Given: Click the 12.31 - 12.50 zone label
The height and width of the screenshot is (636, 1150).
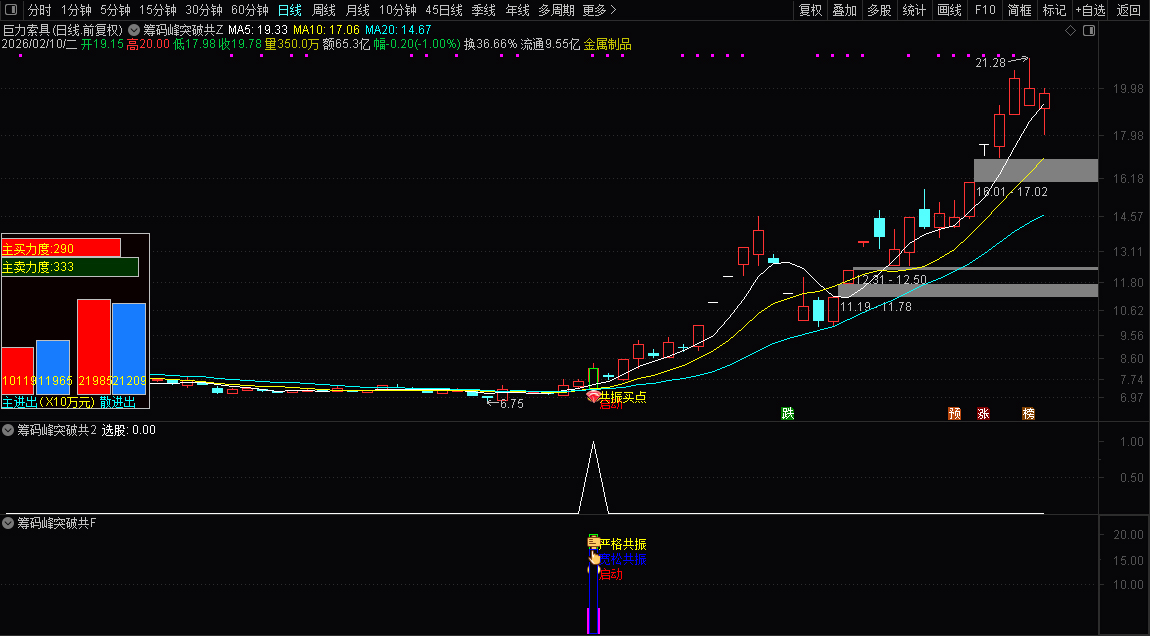Looking at the screenshot, I should tap(891, 280).
